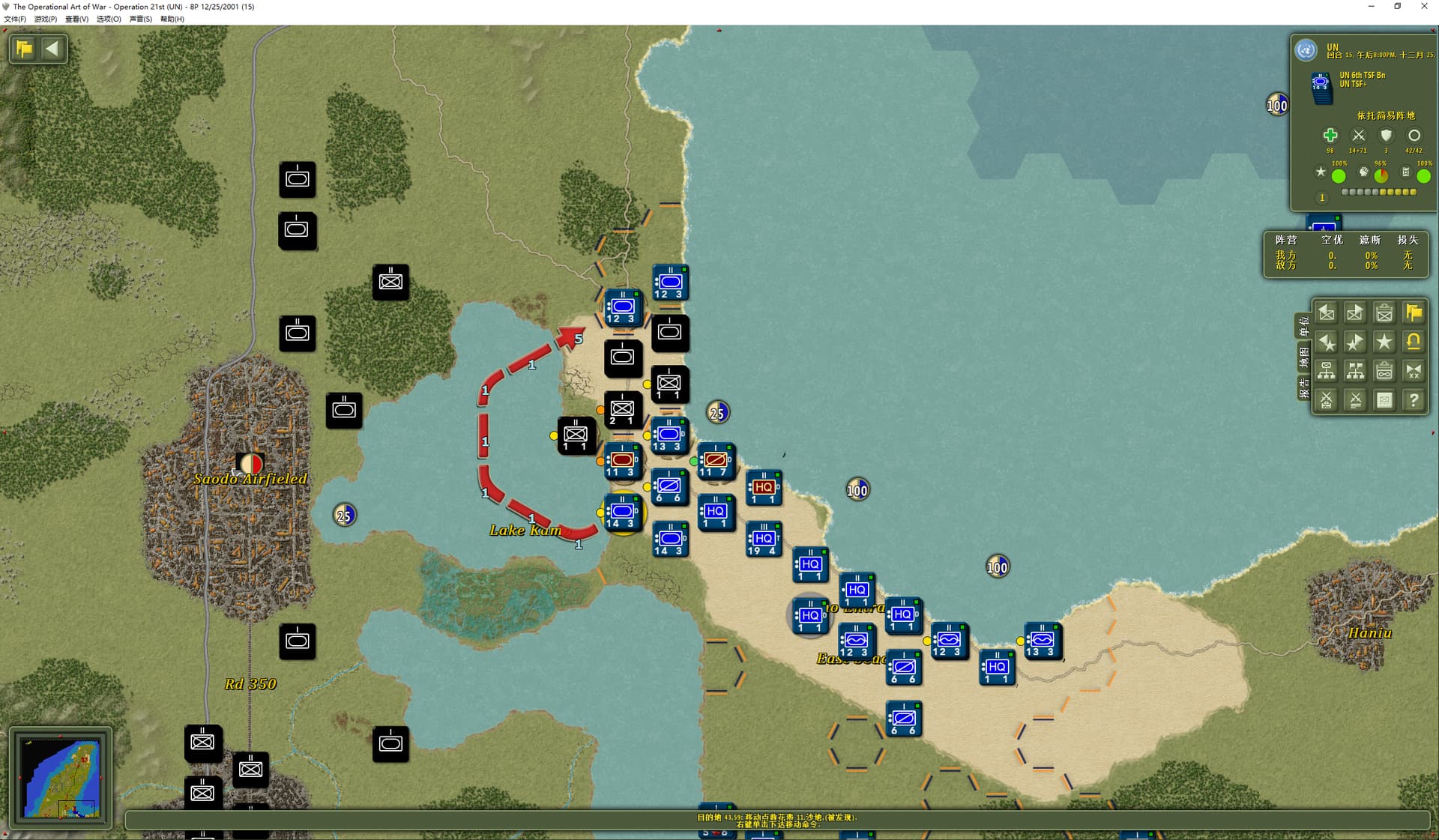
Task: Click the yellow flags button at top-left
Action: click(24, 49)
